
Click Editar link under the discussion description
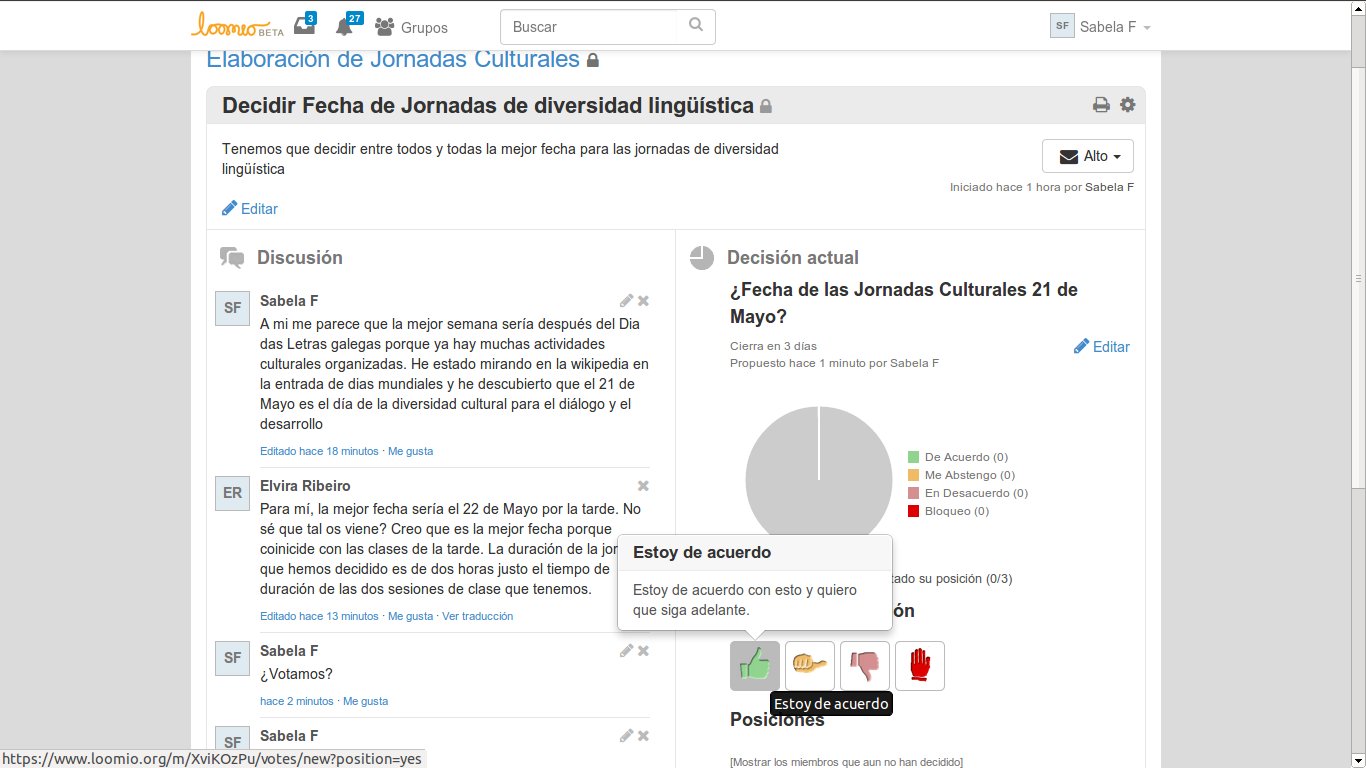(x=250, y=209)
